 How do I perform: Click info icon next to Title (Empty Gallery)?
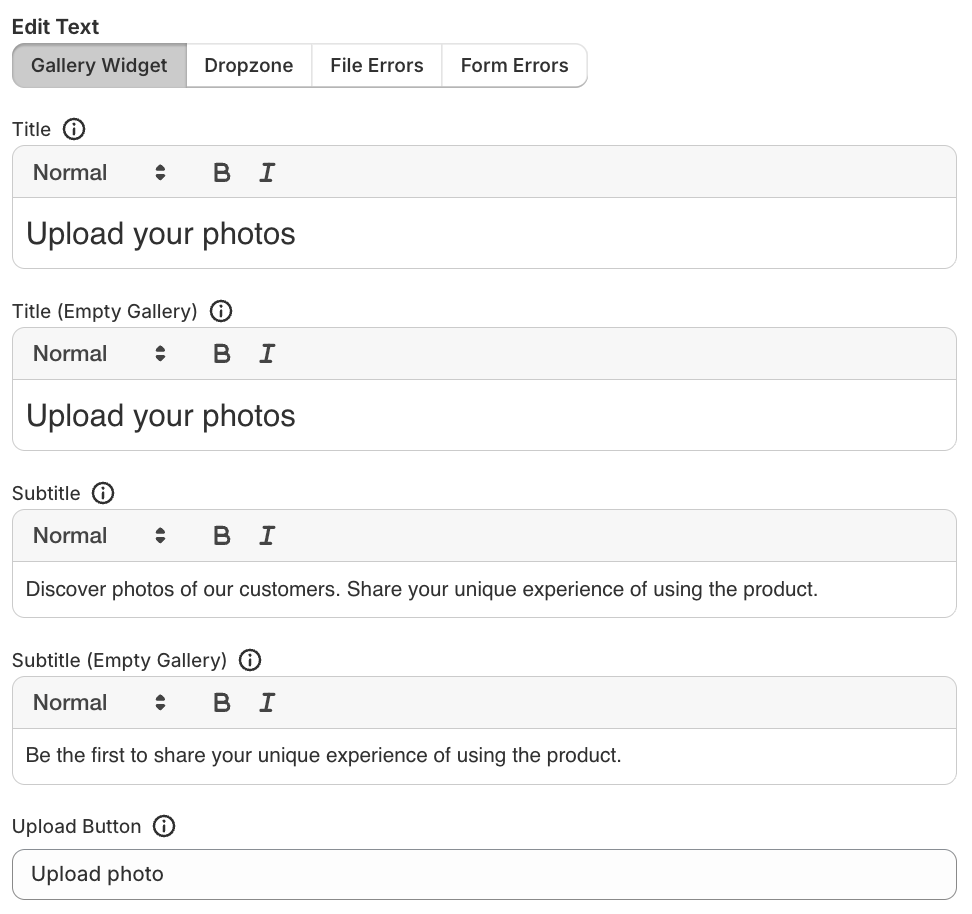221,311
